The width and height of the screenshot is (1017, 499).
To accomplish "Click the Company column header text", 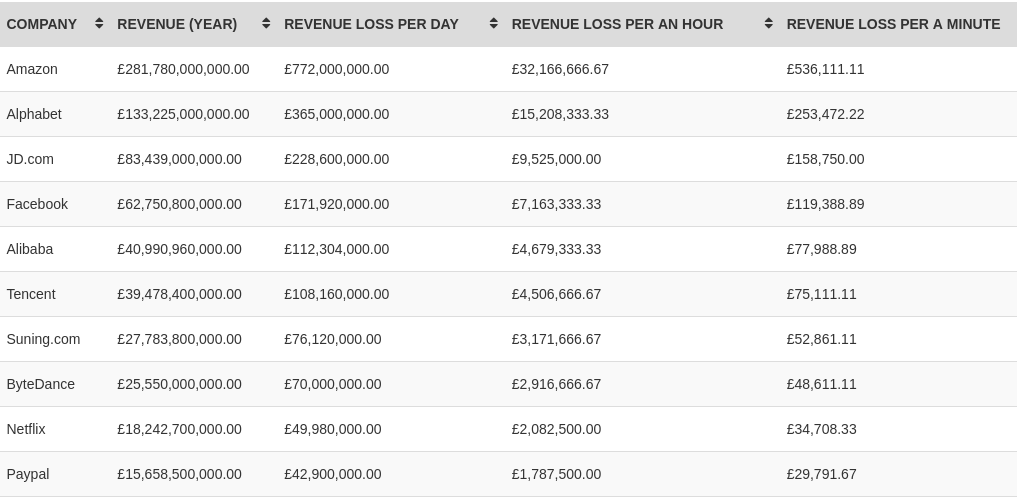I will [42, 24].
